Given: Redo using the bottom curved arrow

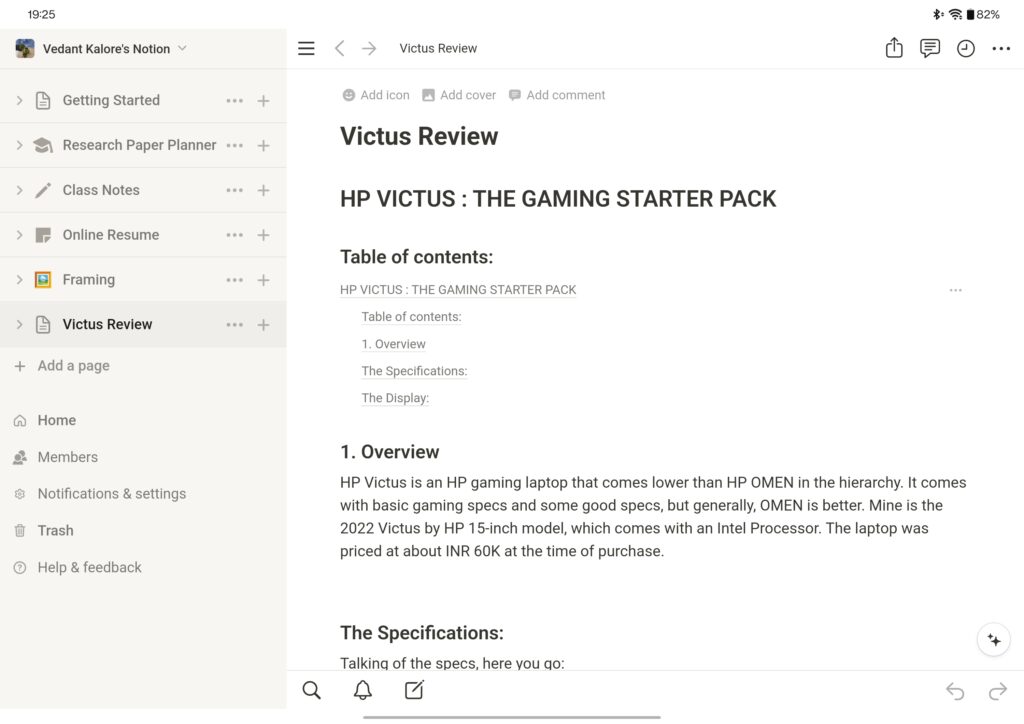Looking at the screenshot, I should 998,691.
